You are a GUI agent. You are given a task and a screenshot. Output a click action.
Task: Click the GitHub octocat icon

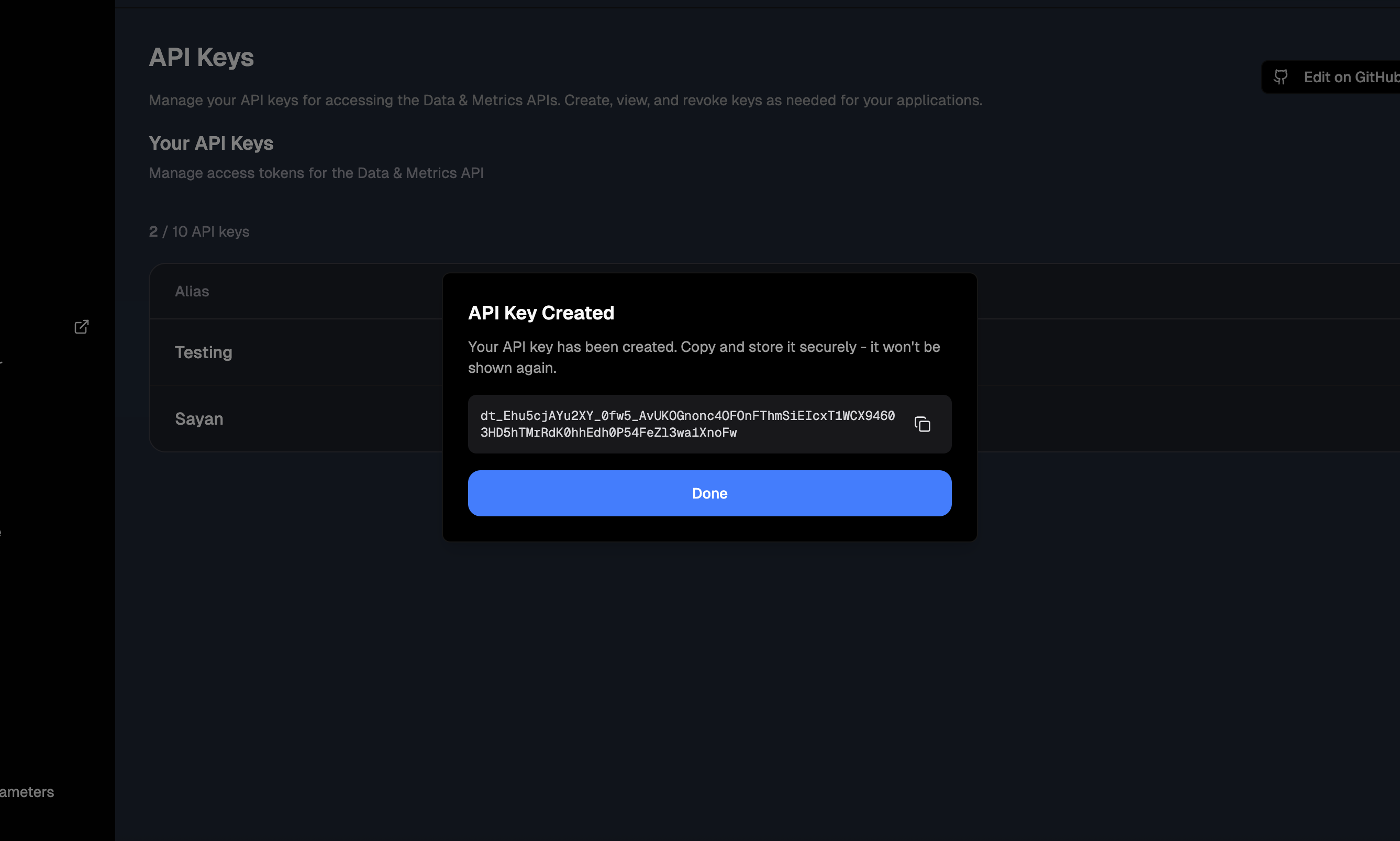pos(1281,77)
